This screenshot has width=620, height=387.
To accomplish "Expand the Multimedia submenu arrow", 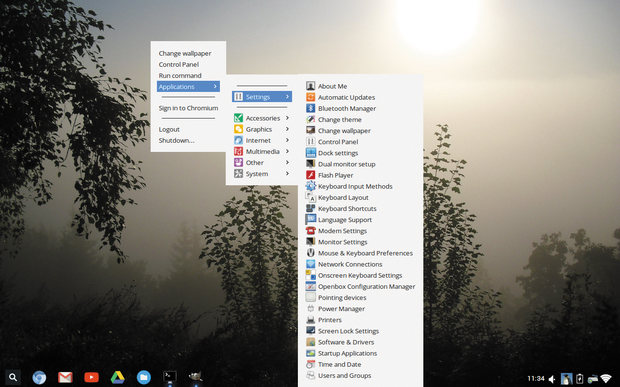I will tap(287, 151).
